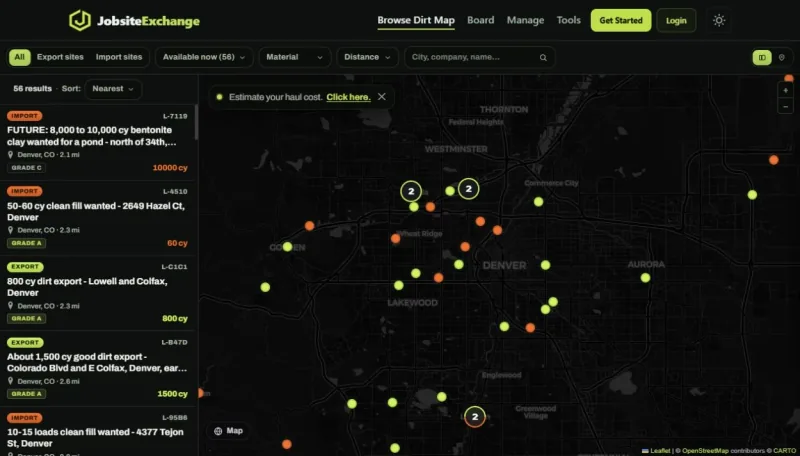Open the orange cluster of 2 near Englewood
The image size is (800, 456).
click(x=475, y=417)
